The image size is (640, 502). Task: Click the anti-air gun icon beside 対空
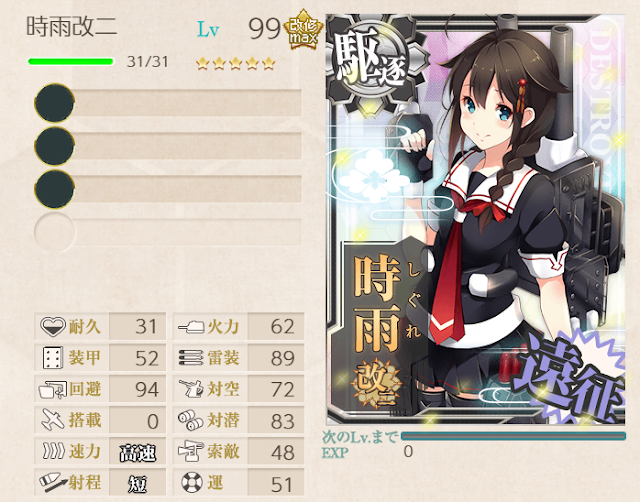pos(191,389)
